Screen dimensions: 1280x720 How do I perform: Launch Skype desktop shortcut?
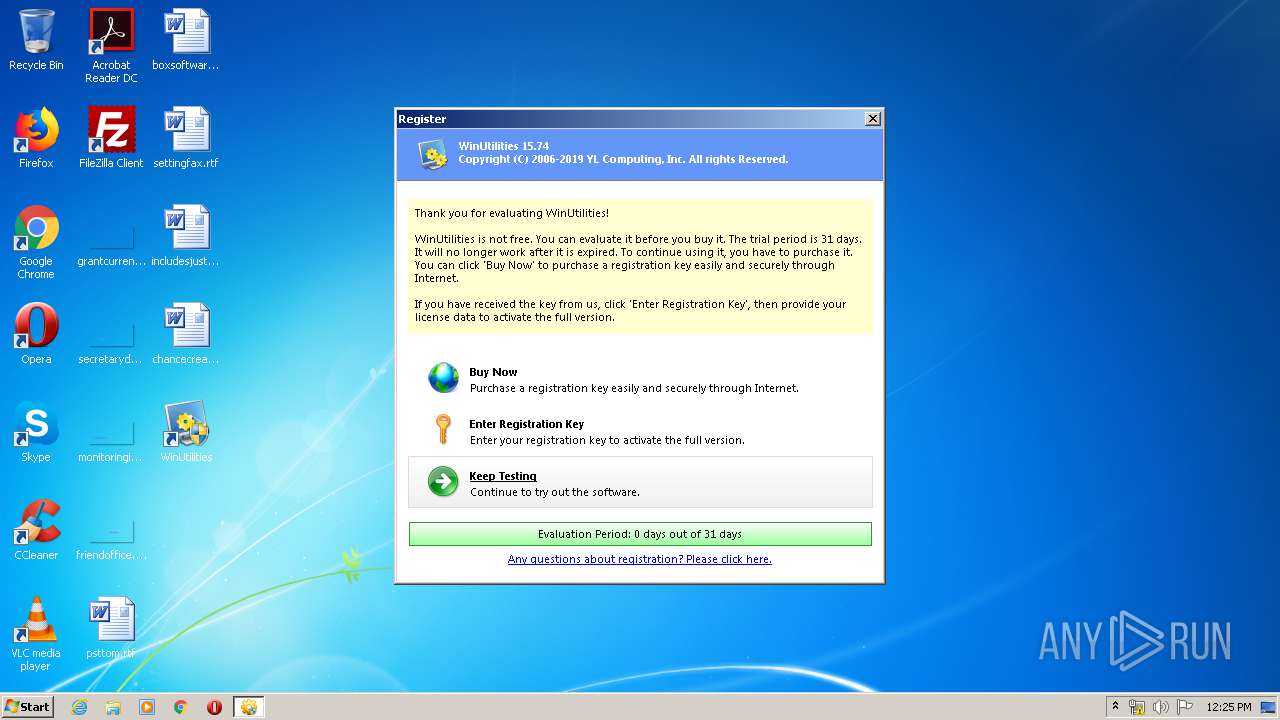click(36, 432)
